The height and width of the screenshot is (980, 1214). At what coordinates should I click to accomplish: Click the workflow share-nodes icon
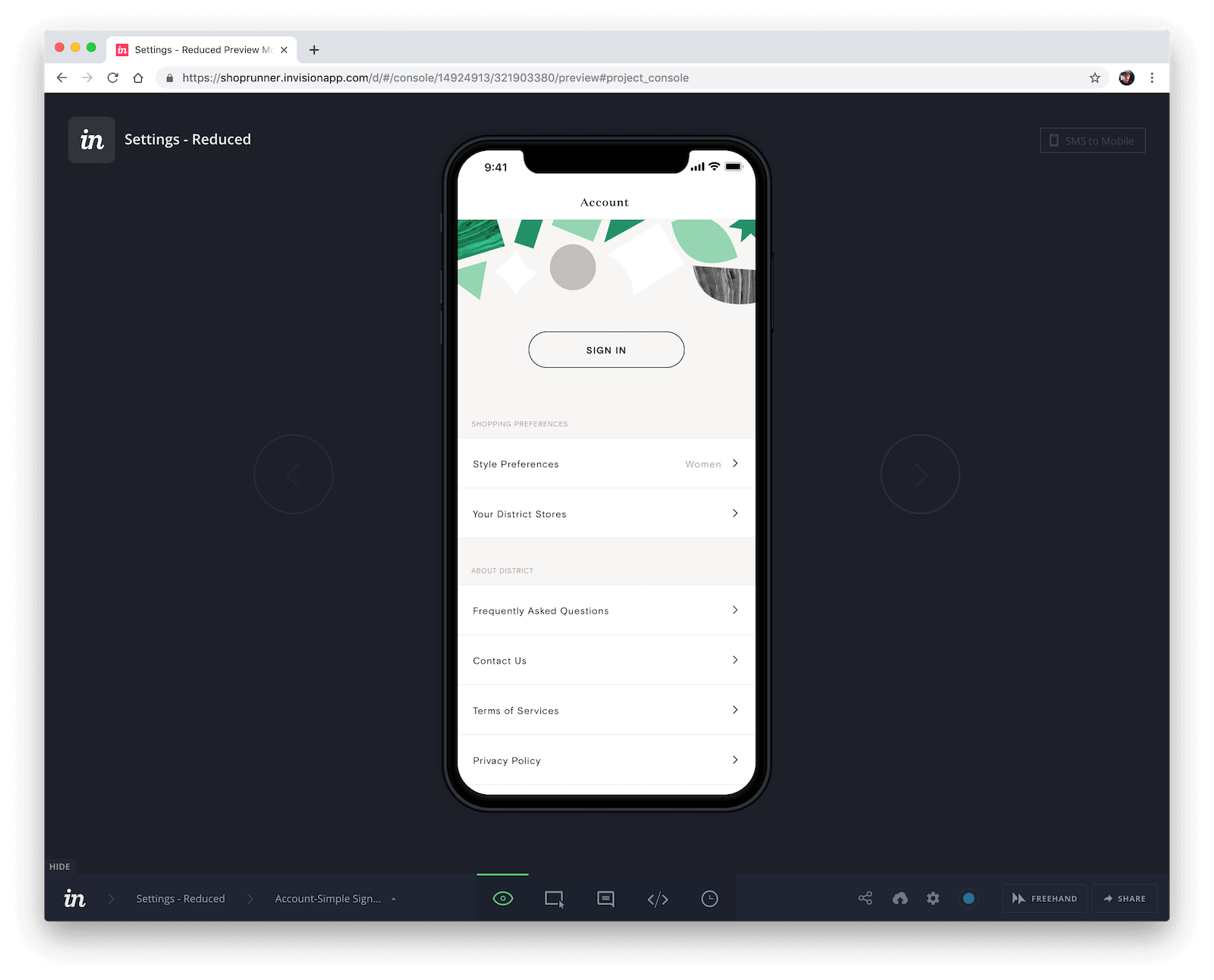(x=865, y=898)
